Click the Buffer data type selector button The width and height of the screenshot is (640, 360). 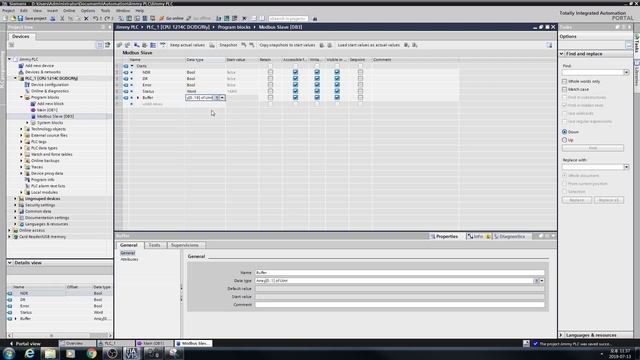click(217, 98)
